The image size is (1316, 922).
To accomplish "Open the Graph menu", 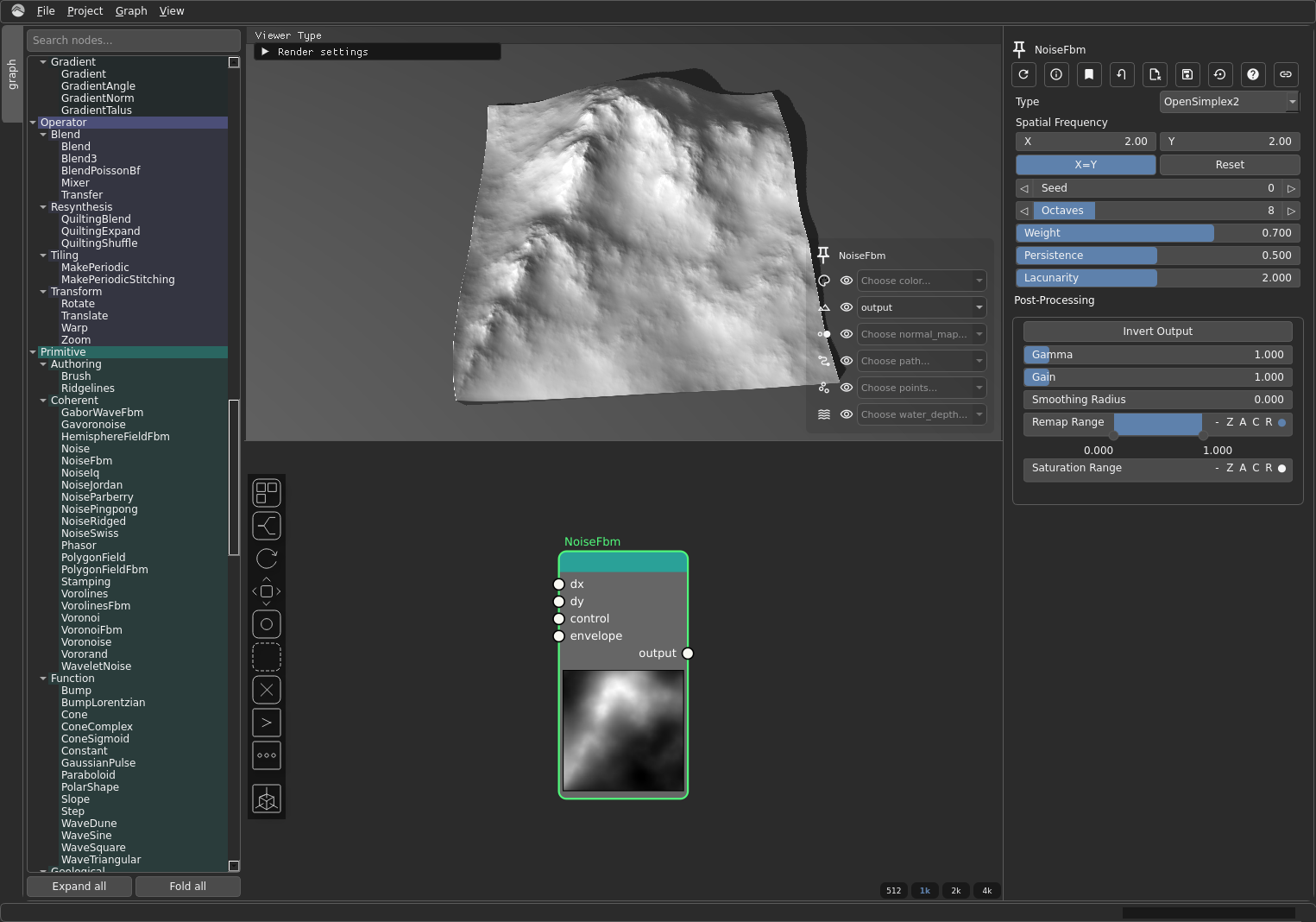I will pyautogui.click(x=131, y=11).
